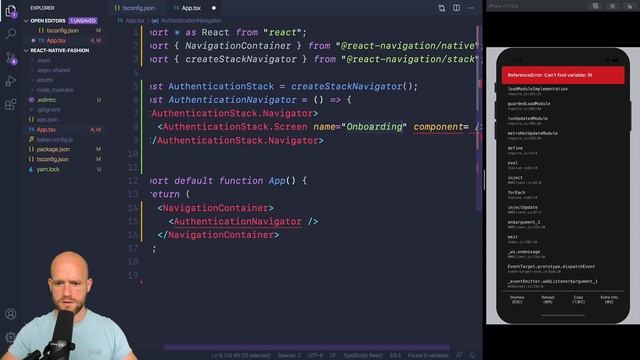This screenshot has width=640, height=360.
Task: Select tsconfig.json under Open Editors
Action: [x=62, y=31]
